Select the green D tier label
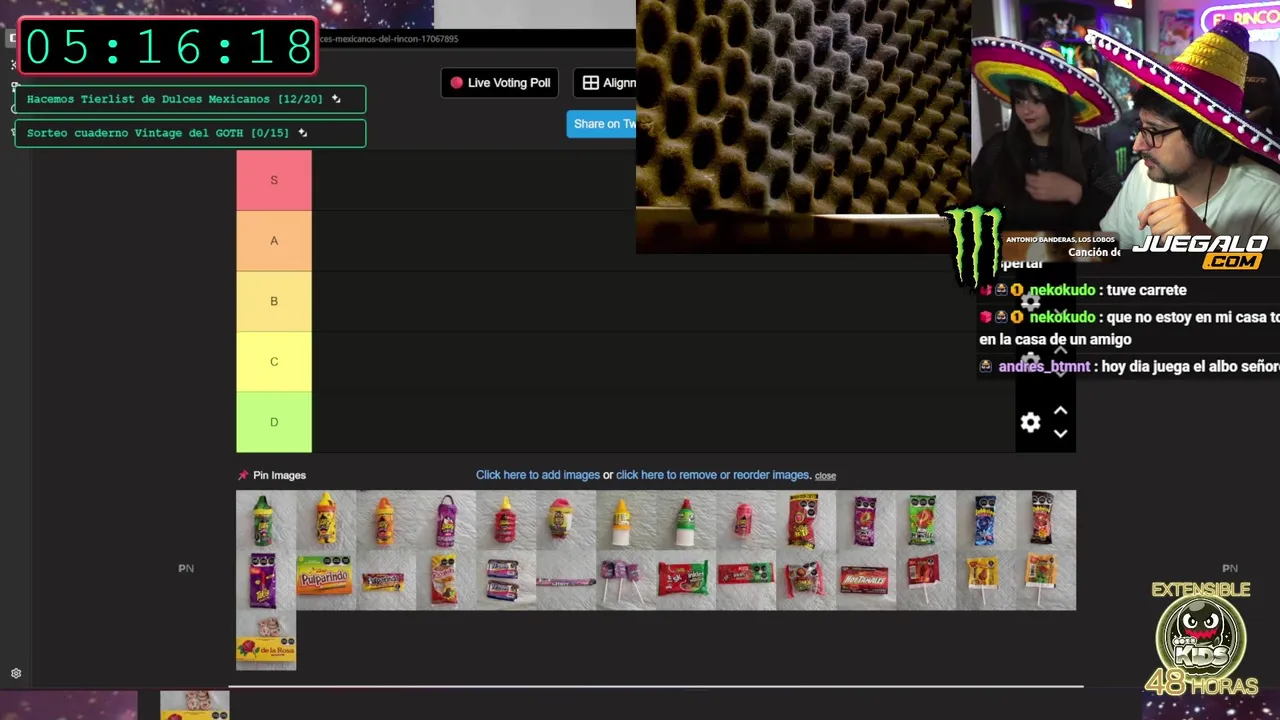This screenshot has height=720, width=1280. [274, 422]
